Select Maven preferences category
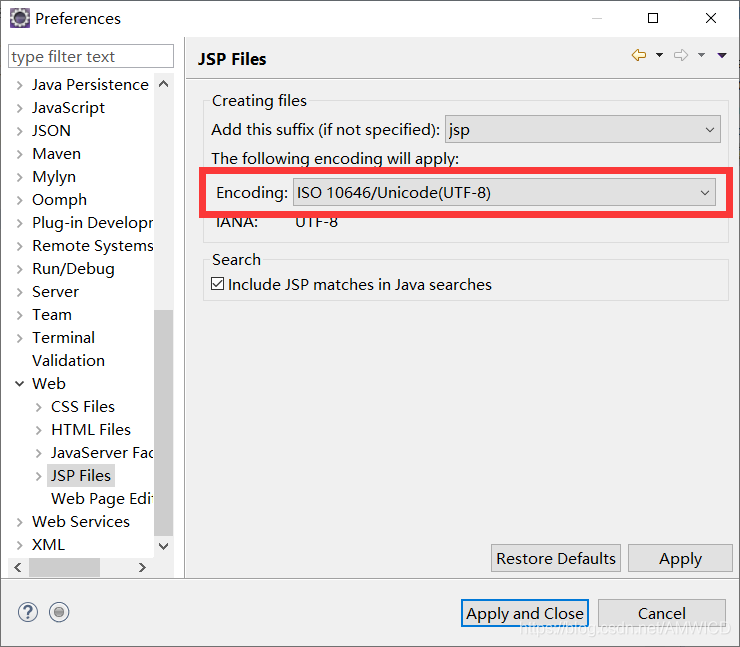This screenshot has height=647, width=740. (56, 154)
